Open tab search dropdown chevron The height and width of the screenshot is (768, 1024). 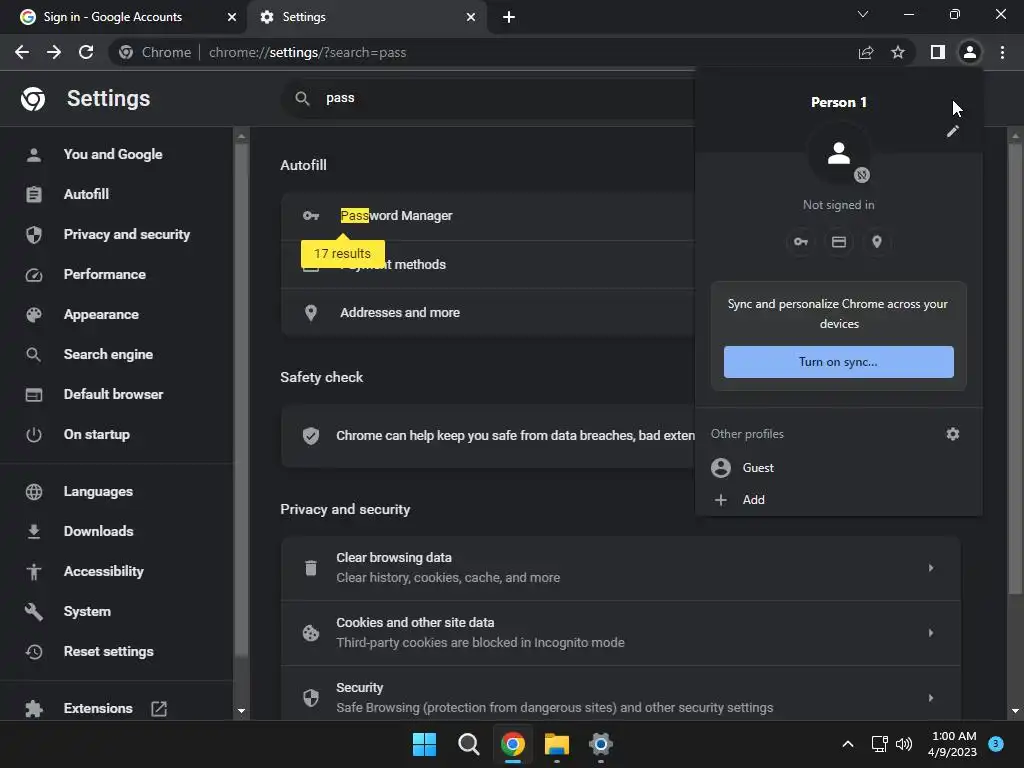tap(863, 14)
